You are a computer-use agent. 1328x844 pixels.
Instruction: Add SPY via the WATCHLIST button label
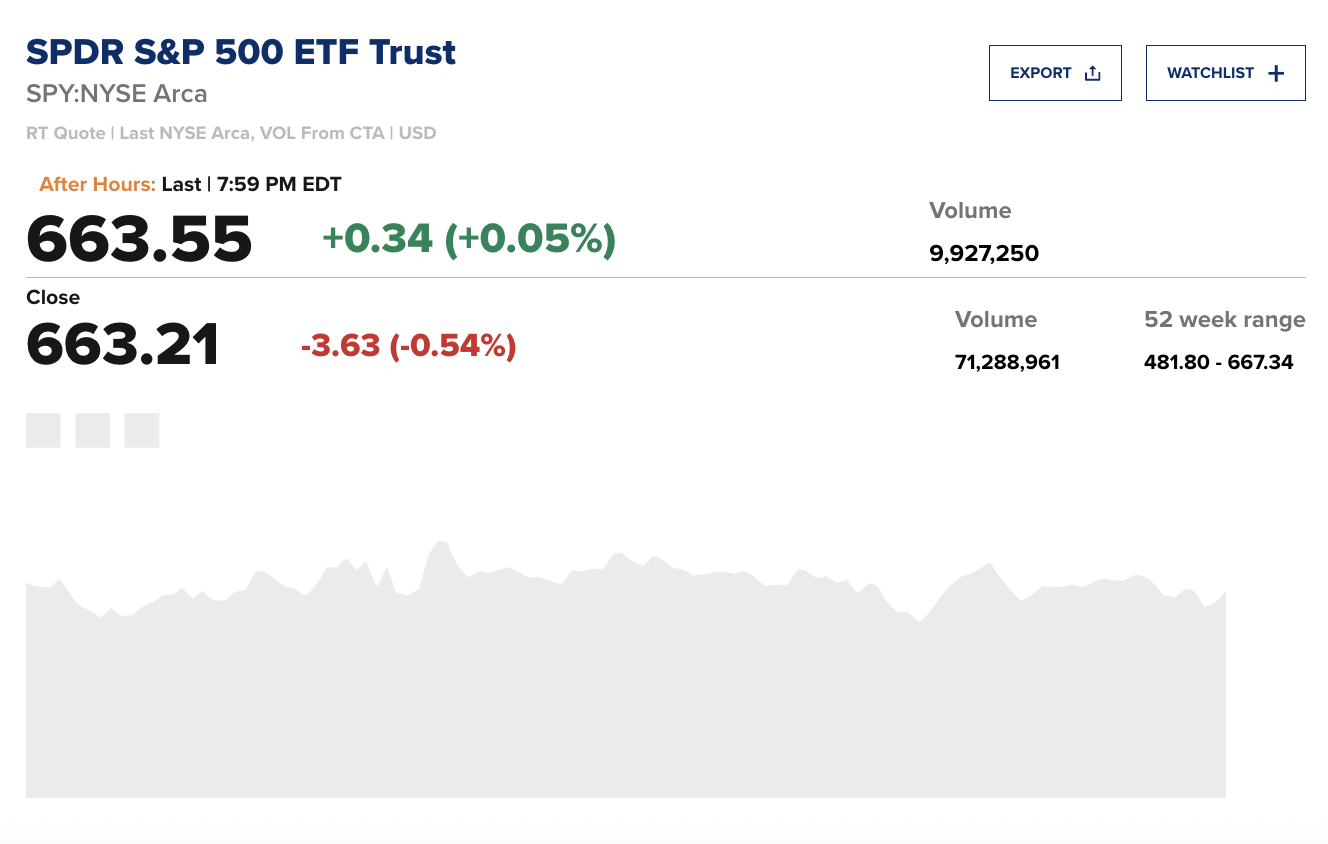point(1210,73)
